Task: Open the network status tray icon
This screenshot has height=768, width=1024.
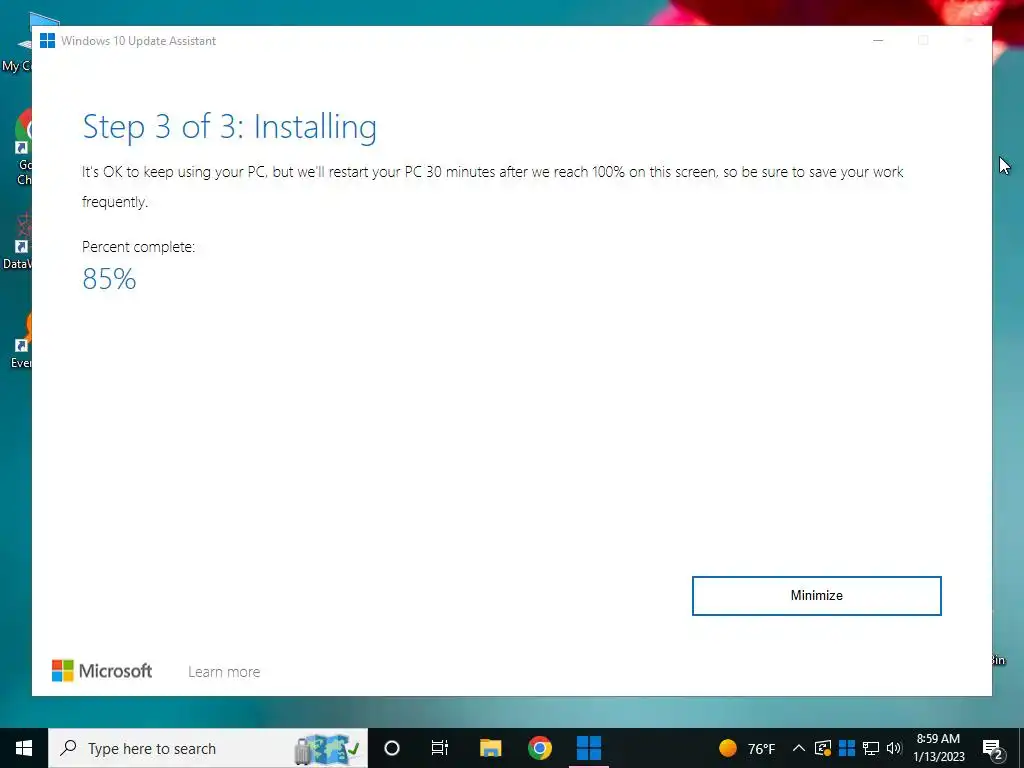Action: (x=871, y=748)
